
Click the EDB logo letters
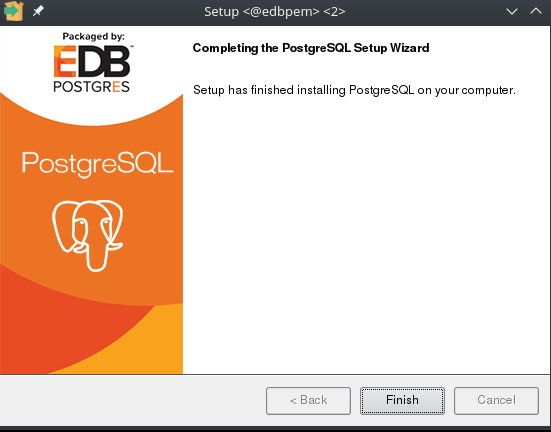92,62
